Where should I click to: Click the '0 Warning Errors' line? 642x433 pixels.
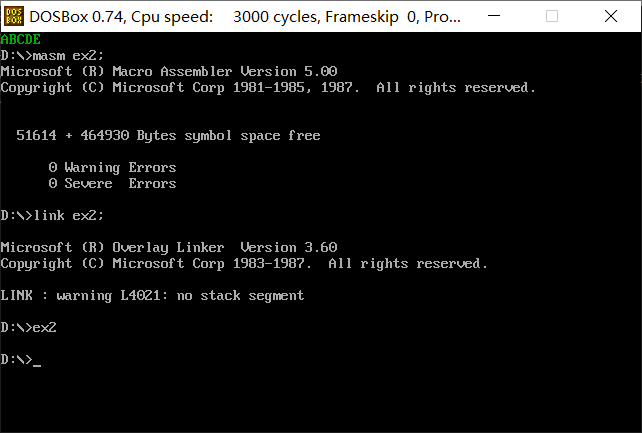112,167
